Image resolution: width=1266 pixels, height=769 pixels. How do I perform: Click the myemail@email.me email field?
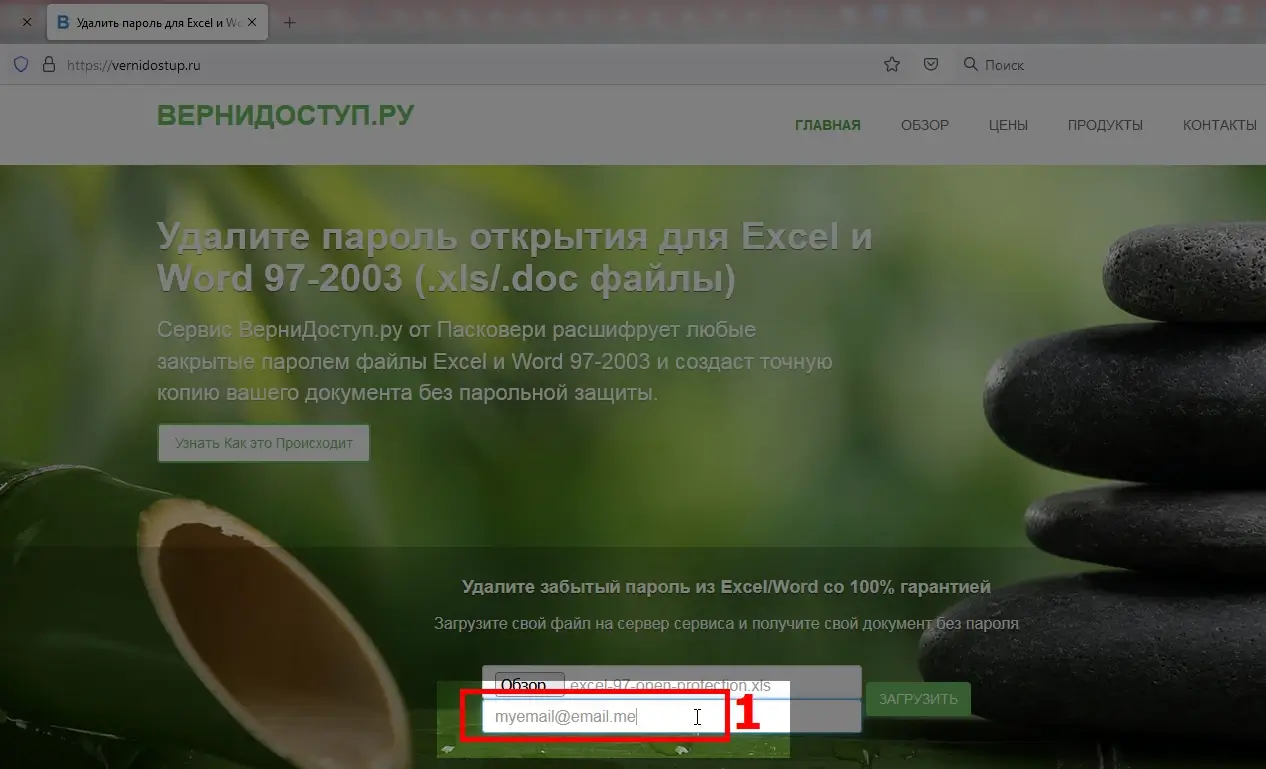(671, 716)
